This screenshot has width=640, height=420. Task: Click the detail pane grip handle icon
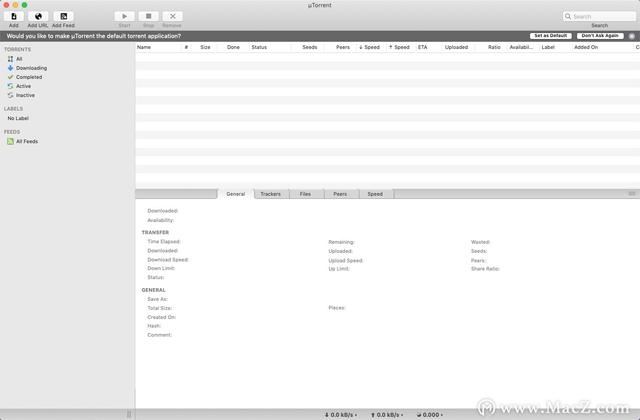(x=632, y=193)
